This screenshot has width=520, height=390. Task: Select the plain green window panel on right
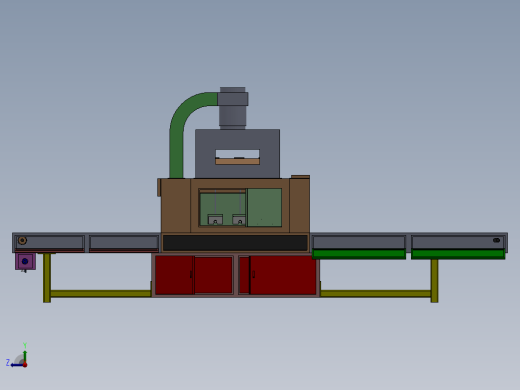(265, 207)
